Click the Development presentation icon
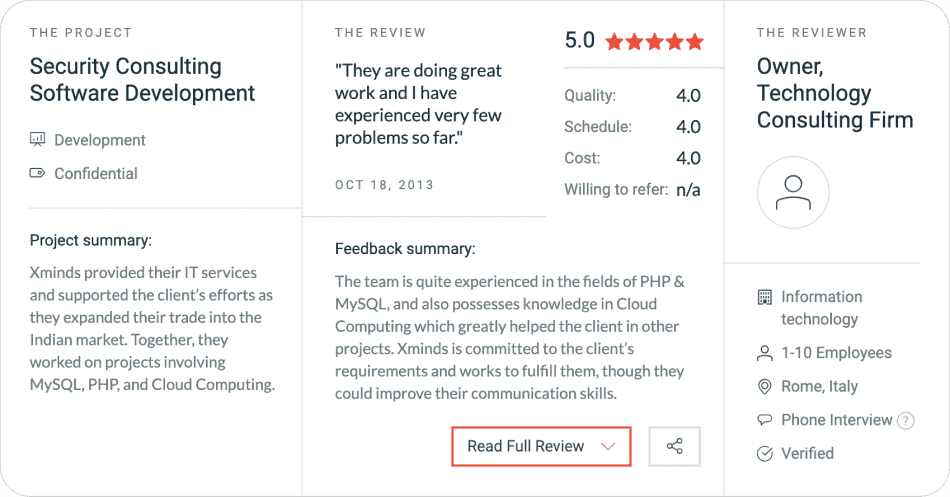Screen dimensions: 950x497 click(x=38, y=140)
